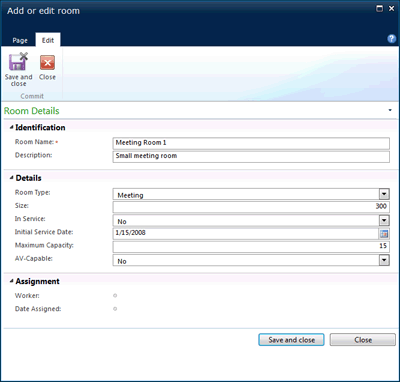Screen dimensions: 400x382
Task: Open the Room Details section menu arrow
Action: (390, 110)
